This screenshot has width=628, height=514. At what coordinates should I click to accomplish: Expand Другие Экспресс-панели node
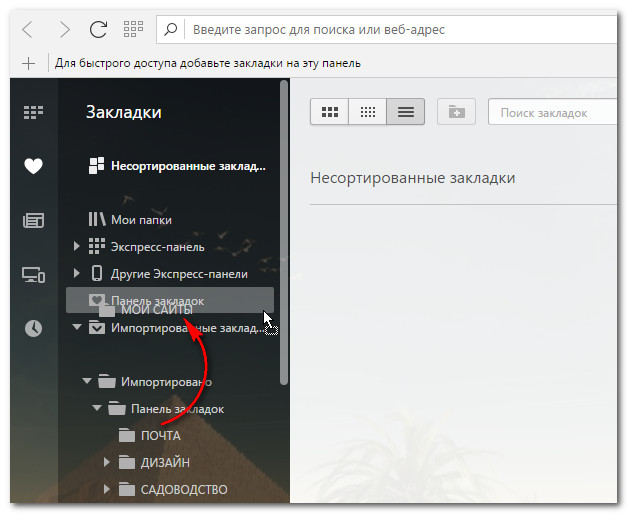76,273
